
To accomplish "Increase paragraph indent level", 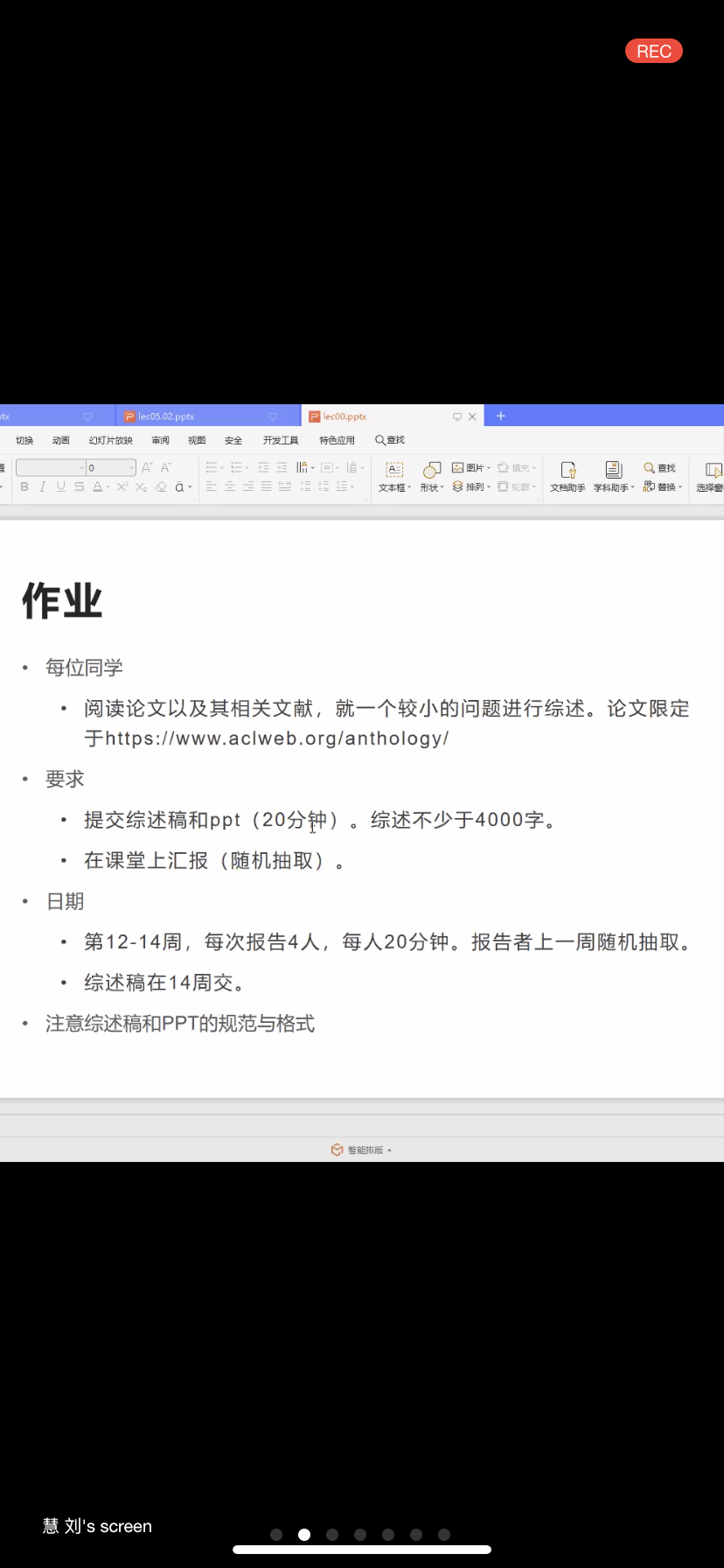I will pyautogui.click(x=282, y=467).
